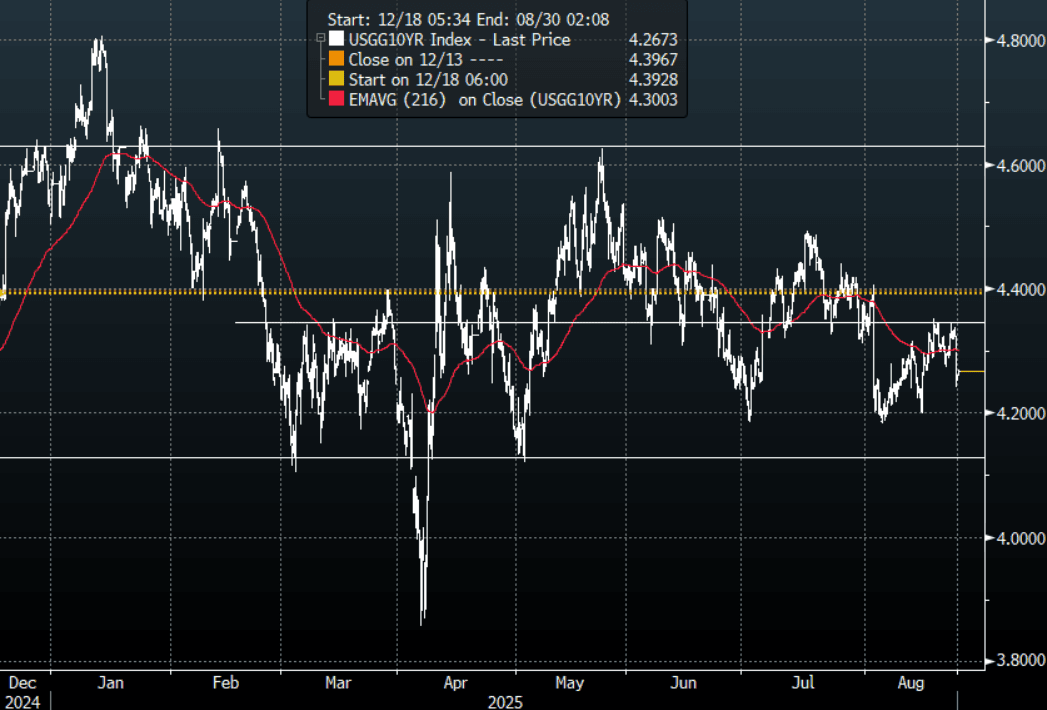Click the 2024 year label
Image resolution: width=1047 pixels, height=710 pixels.
click(x=23, y=702)
